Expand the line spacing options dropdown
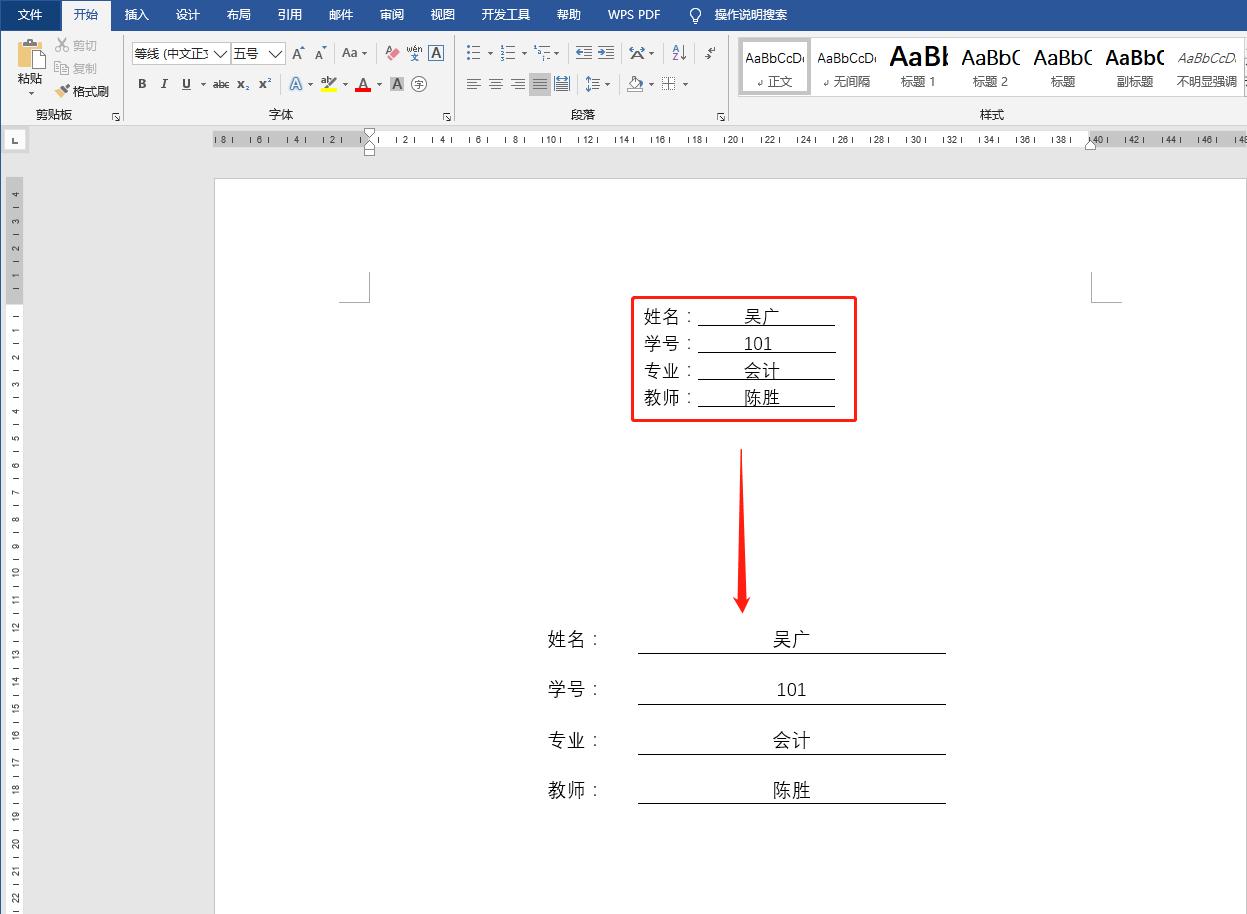The width and height of the screenshot is (1247, 914). click(x=606, y=84)
